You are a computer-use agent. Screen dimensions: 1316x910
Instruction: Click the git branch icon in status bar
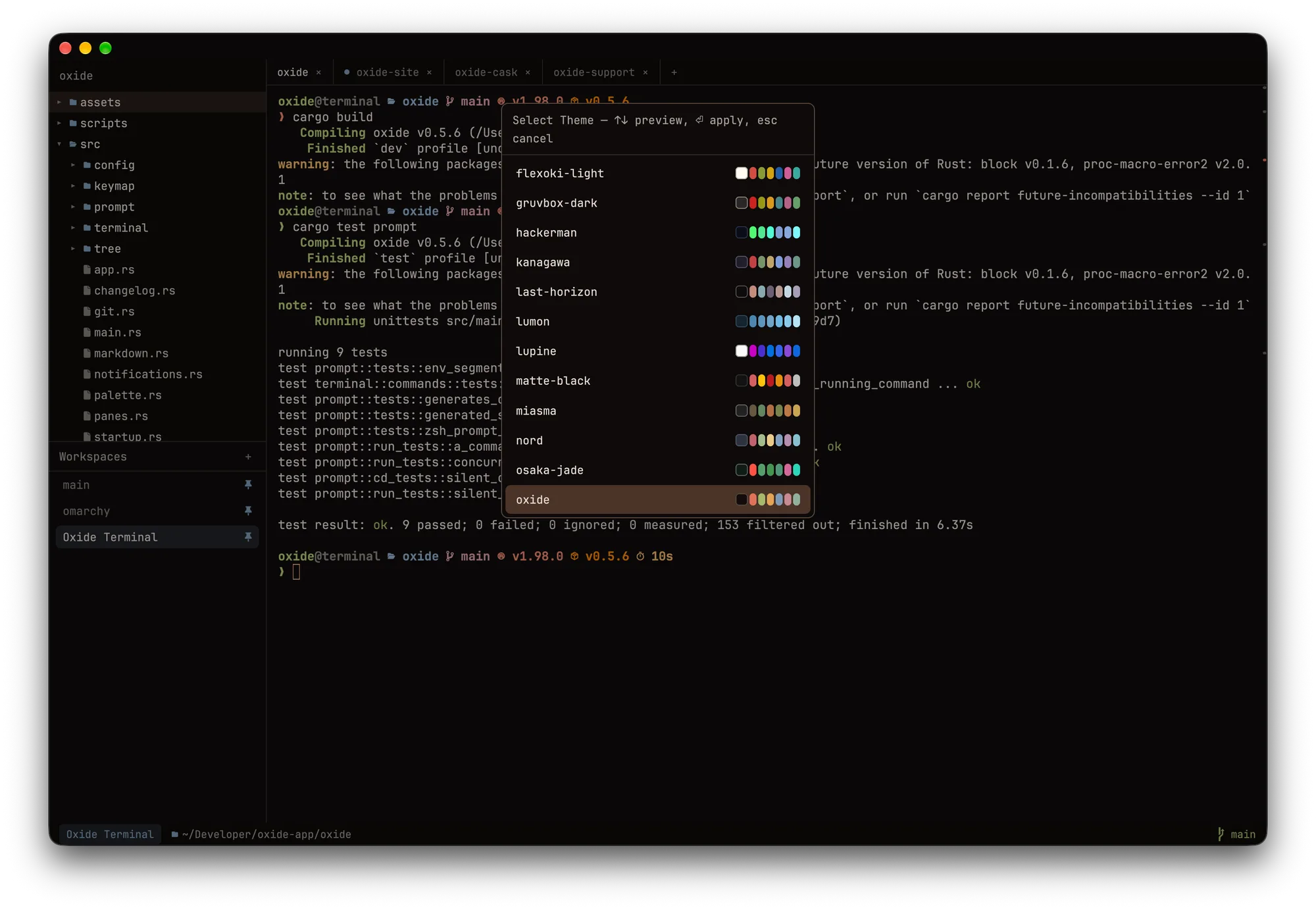[x=1221, y=834]
